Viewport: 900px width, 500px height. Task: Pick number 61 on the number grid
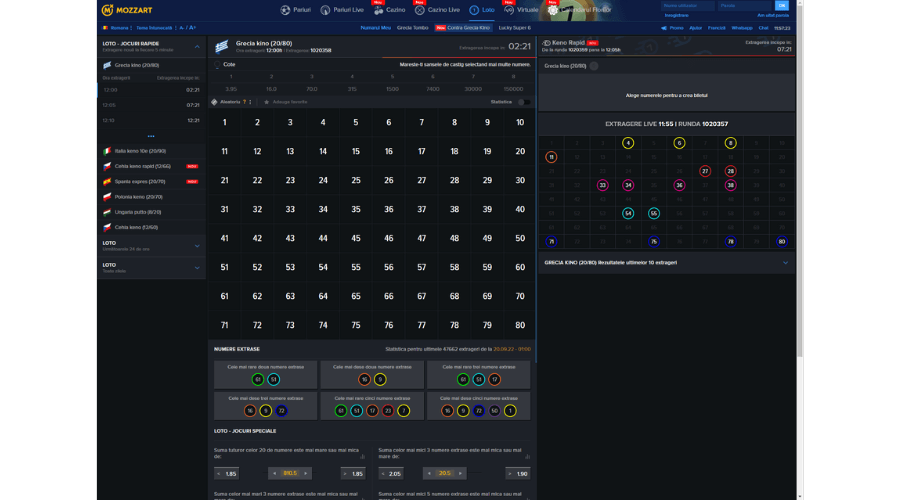pyautogui.click(x=224, y=296)
